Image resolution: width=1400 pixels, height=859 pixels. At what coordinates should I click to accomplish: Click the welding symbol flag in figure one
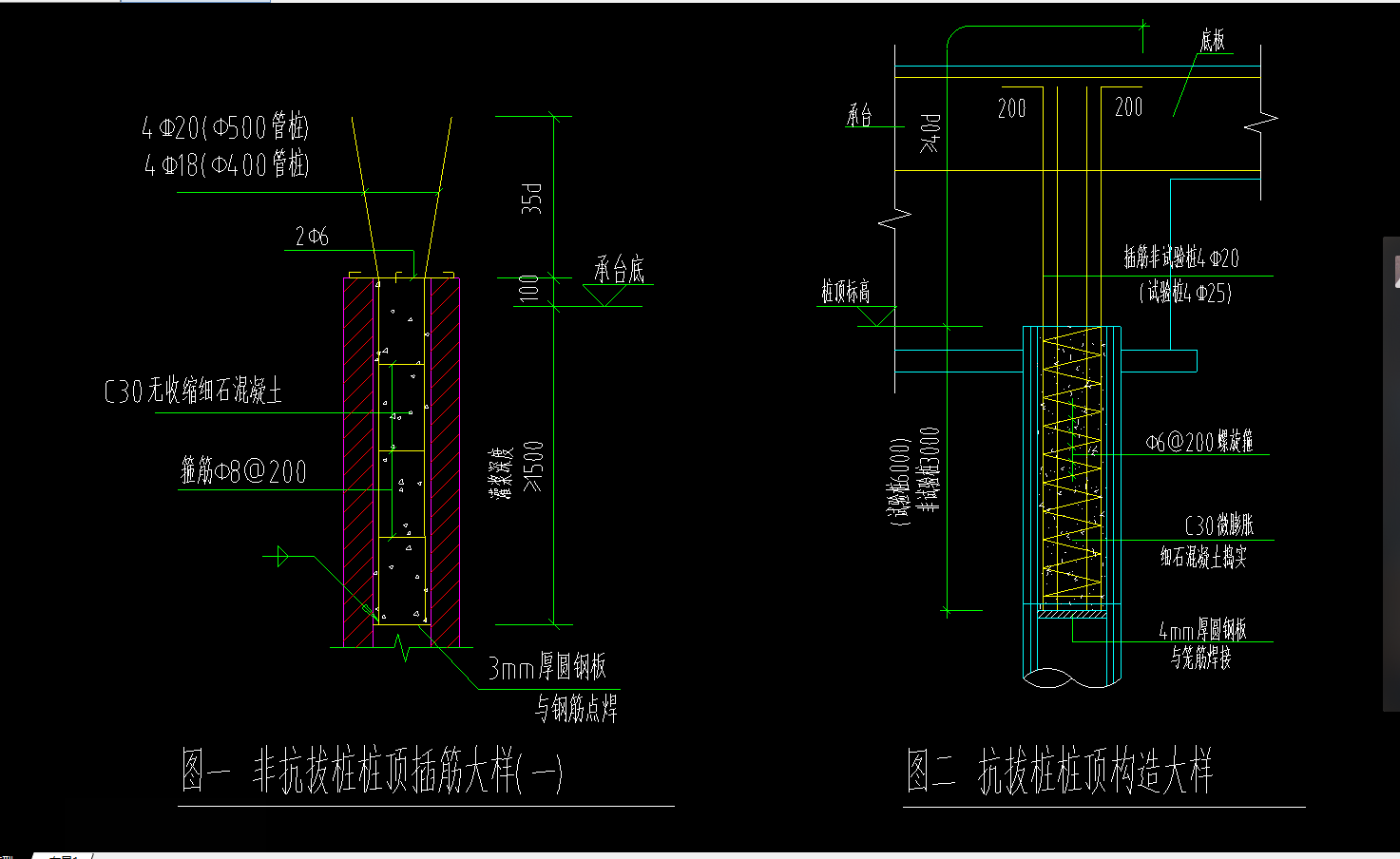pos(281,557)
